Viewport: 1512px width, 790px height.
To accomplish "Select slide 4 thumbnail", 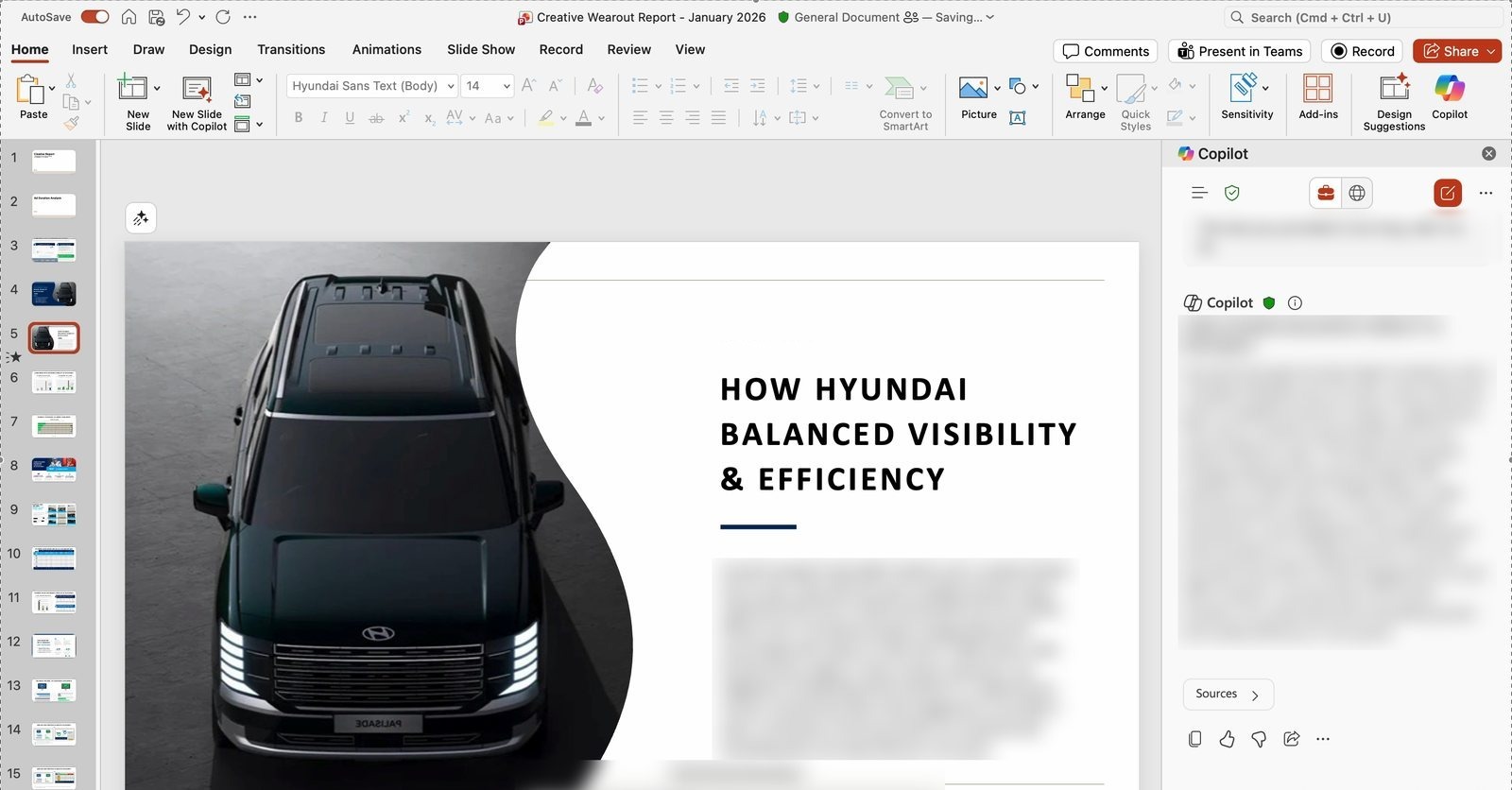I will [54, 294].
